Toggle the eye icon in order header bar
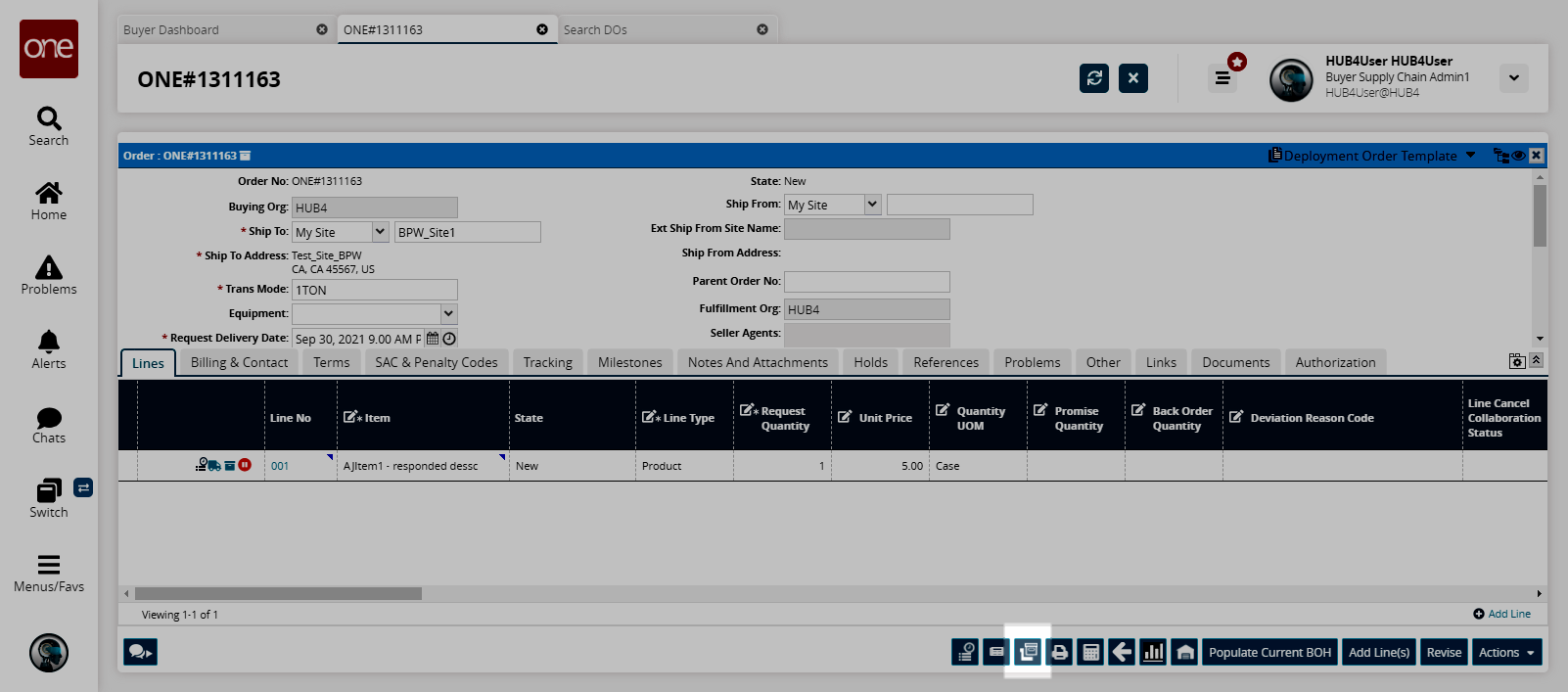This screenshot has height=692, width=1568. (1518, 156)
